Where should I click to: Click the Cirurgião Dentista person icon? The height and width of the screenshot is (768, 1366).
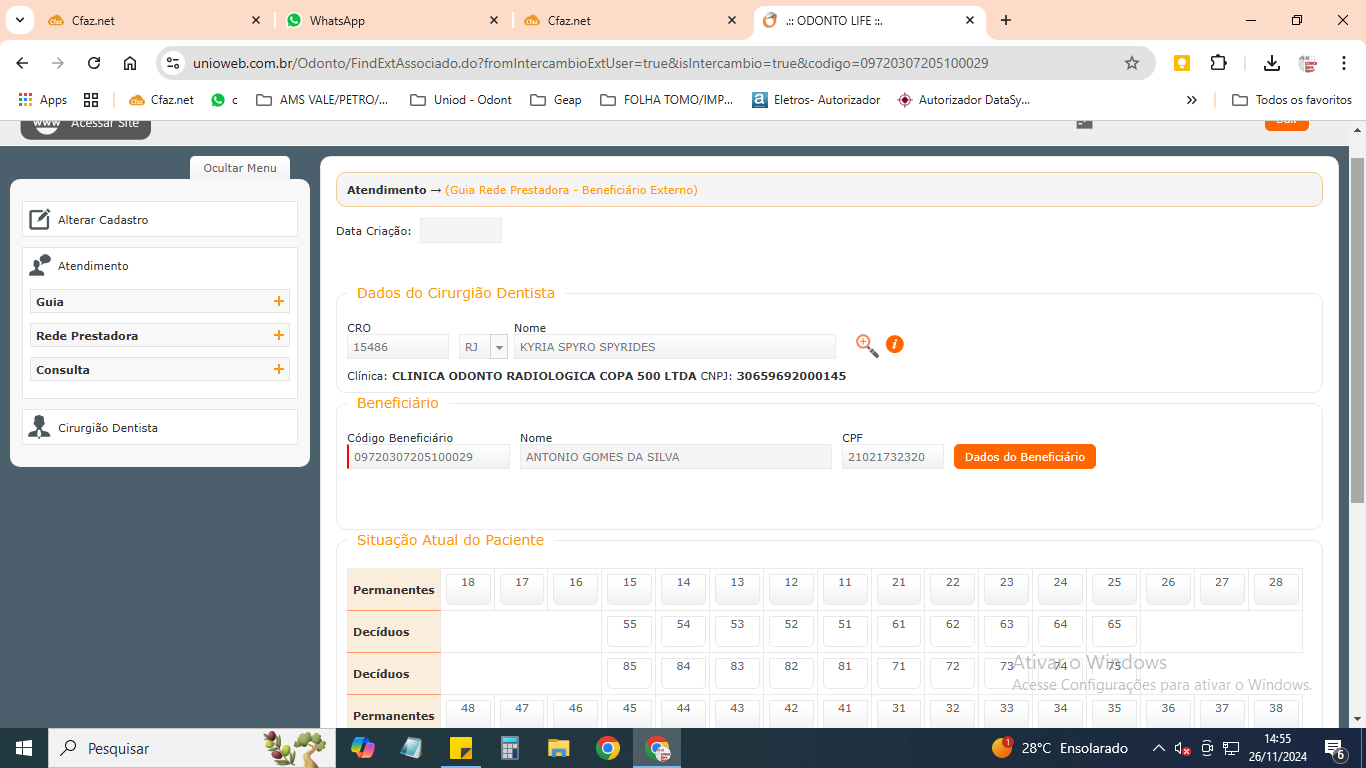[x=39, y=428]
